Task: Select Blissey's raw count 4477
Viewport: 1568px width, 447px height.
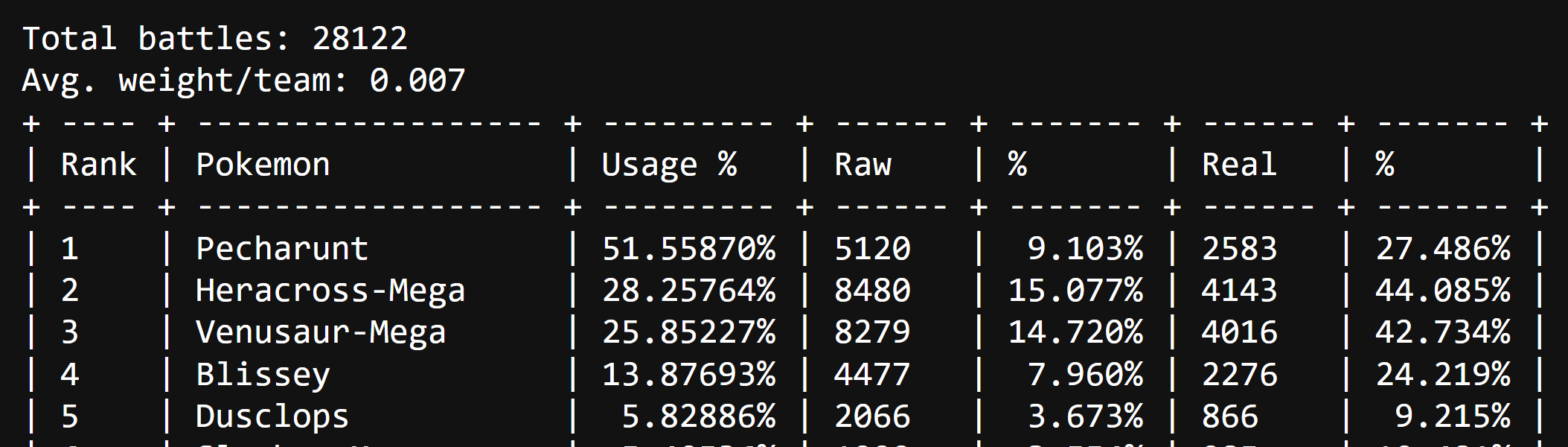Action: tap(872, 375)
